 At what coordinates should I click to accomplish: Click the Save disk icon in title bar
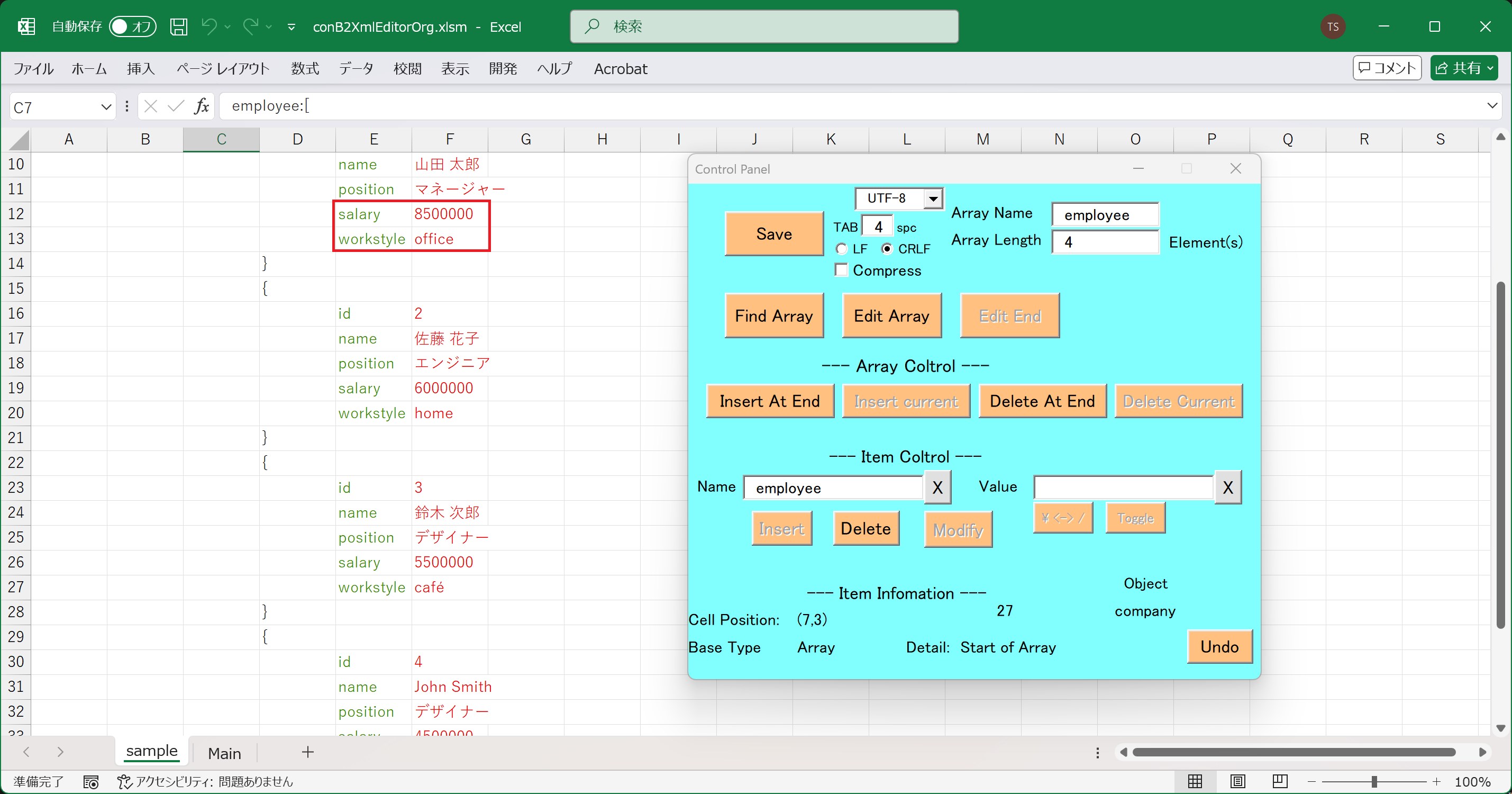(x=178, y=26)
